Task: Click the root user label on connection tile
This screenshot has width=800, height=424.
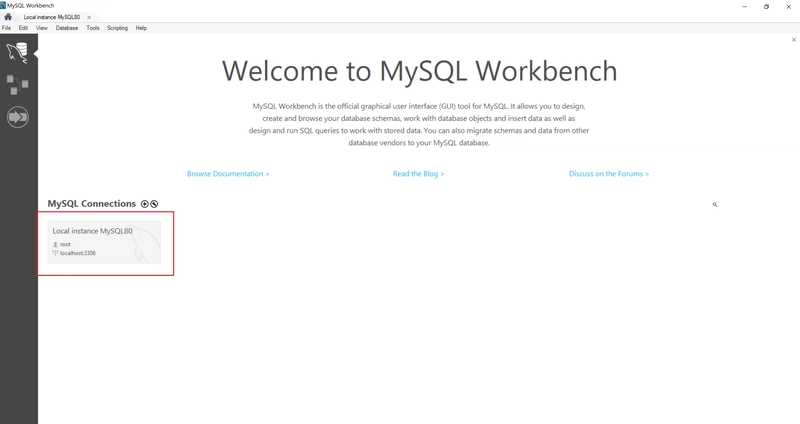Action: [x=65, y=244]
